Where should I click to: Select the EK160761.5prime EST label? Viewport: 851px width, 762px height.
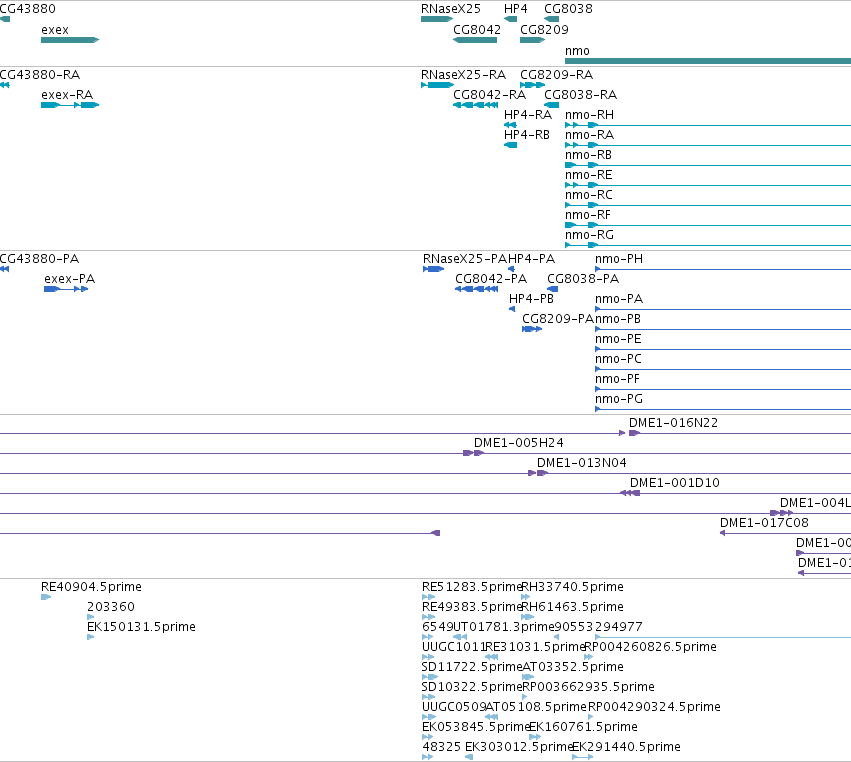coord(583,727)
